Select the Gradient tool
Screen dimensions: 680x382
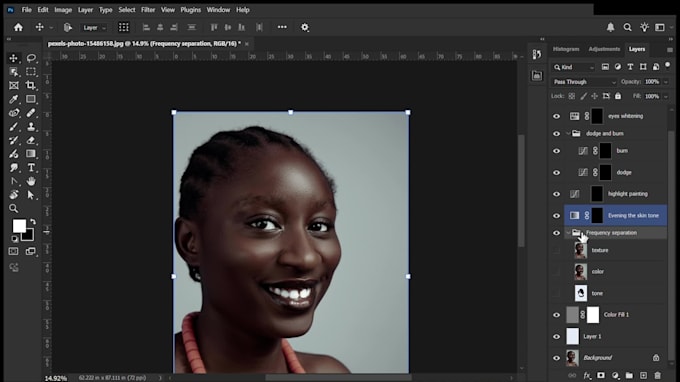pyautogui.click(x=31, y=154)
